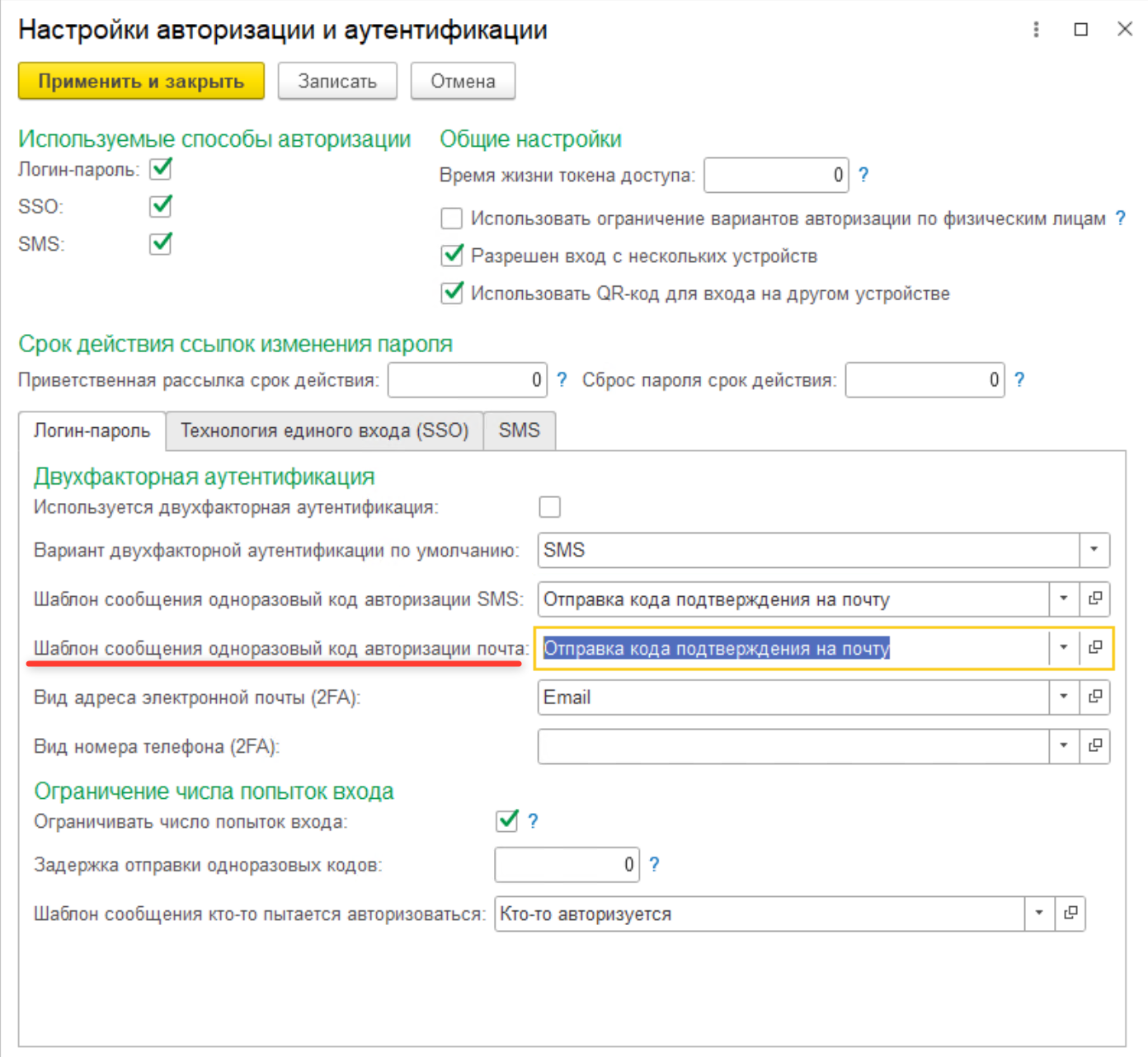Open the SMS code template record with the open-form icon
Image resolution: width=1148 pixels, height=1057 pixels.
[1095, 599]
